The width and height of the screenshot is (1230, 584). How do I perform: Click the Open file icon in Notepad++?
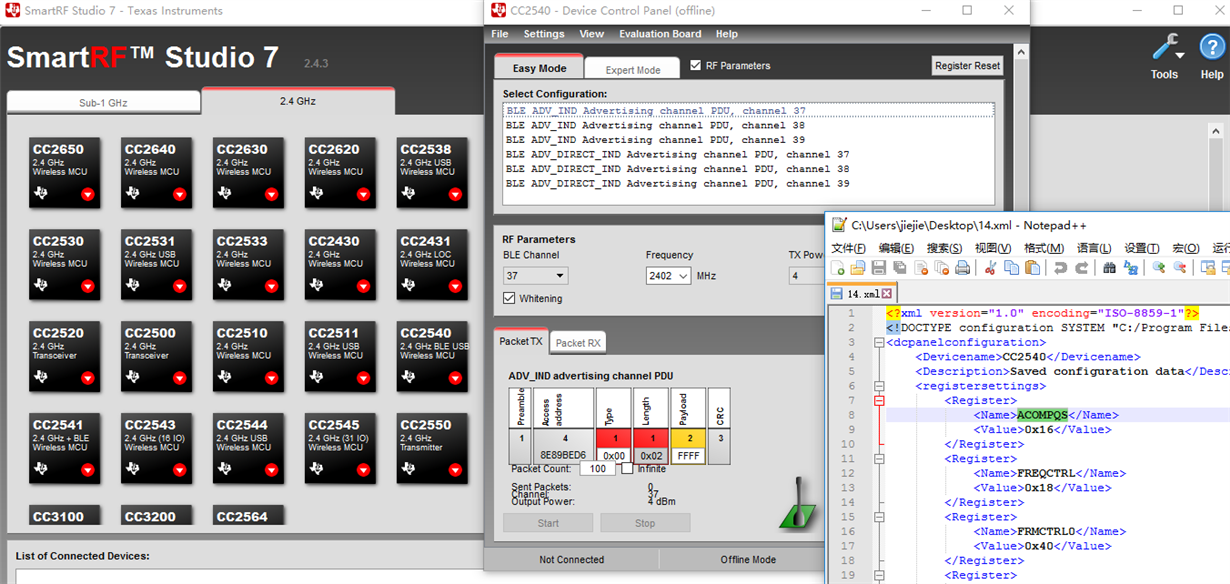click(858, 268)
